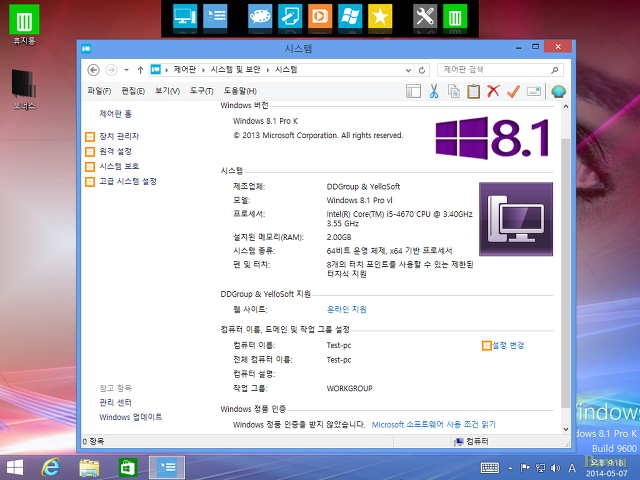Open Internet Explorer from taskbar
The height and width of the screenshot is (480, 640).
tap(51, 467)
